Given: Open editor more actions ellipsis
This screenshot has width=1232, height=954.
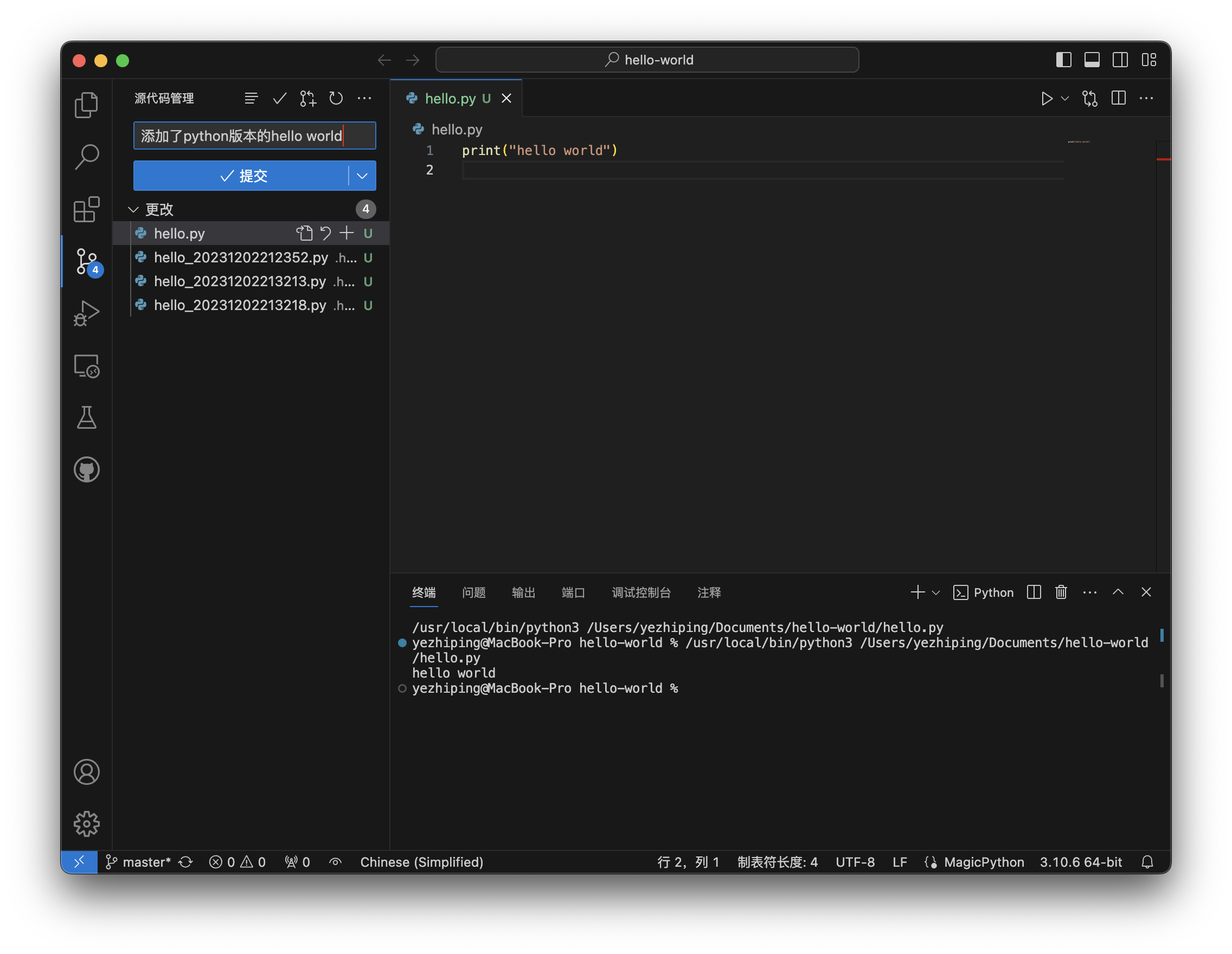Looking at the screenshot, I should pyautogui.click(x=1146, y=99).
